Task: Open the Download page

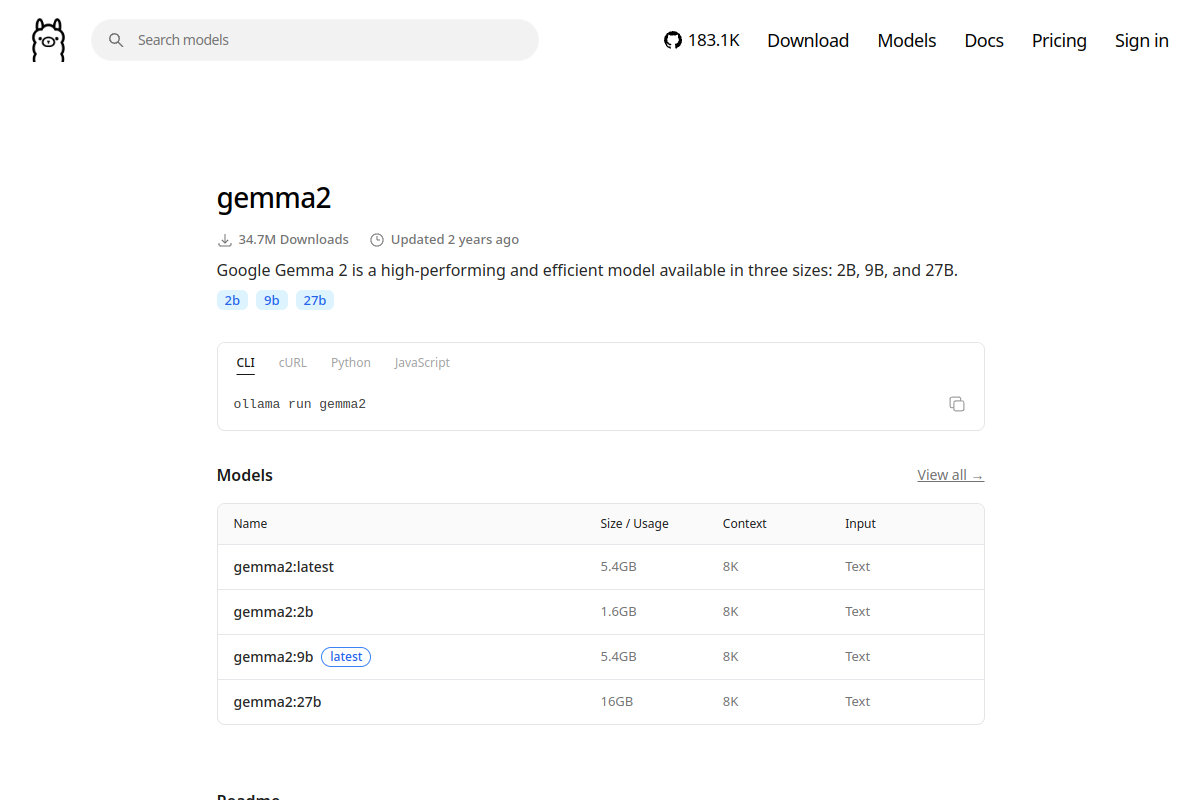Action: pos(808,40)
